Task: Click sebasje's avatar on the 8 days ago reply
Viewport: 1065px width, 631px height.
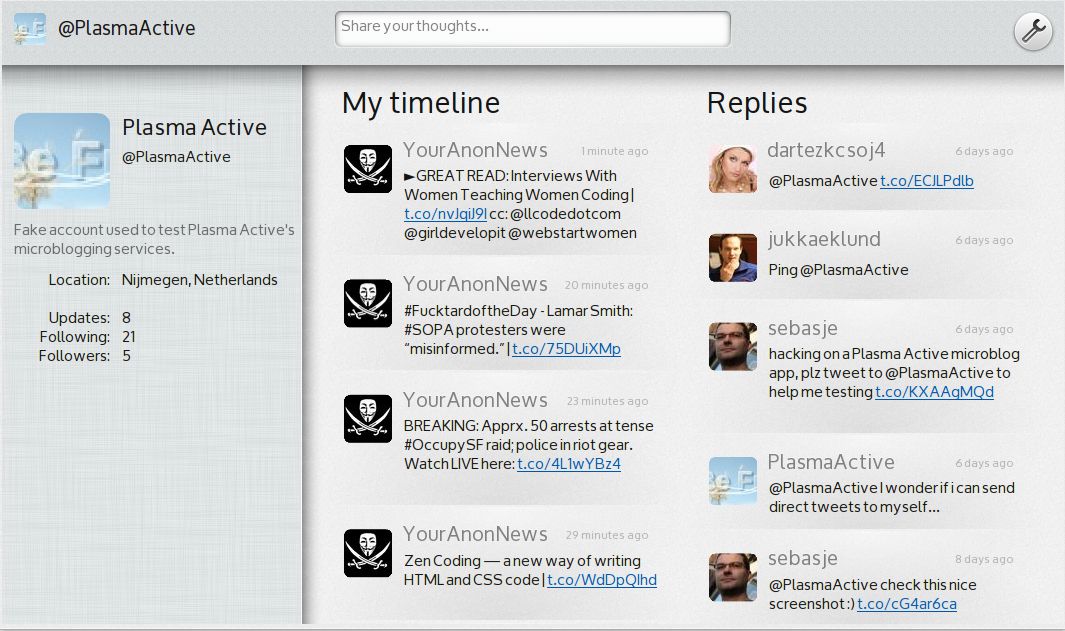Action: coord(733,577)
